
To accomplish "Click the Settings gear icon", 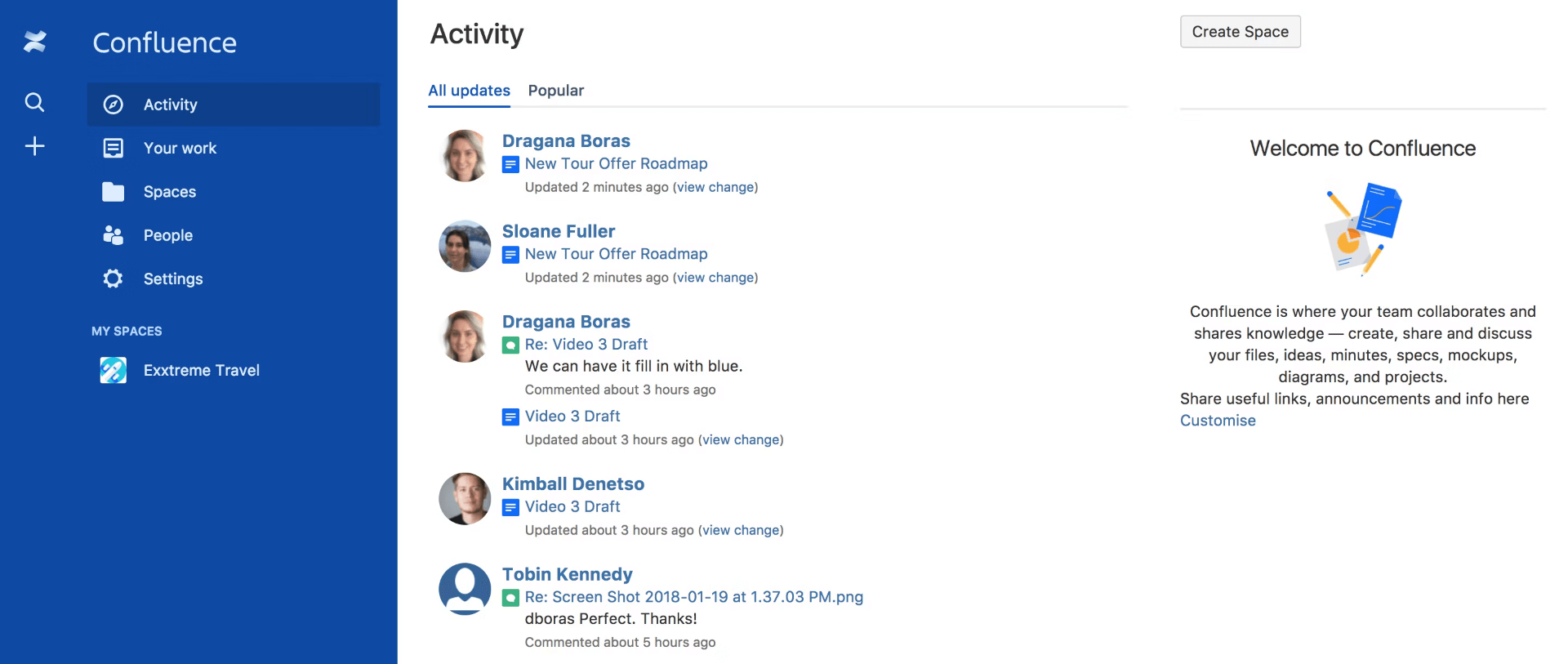I will 114,279.
